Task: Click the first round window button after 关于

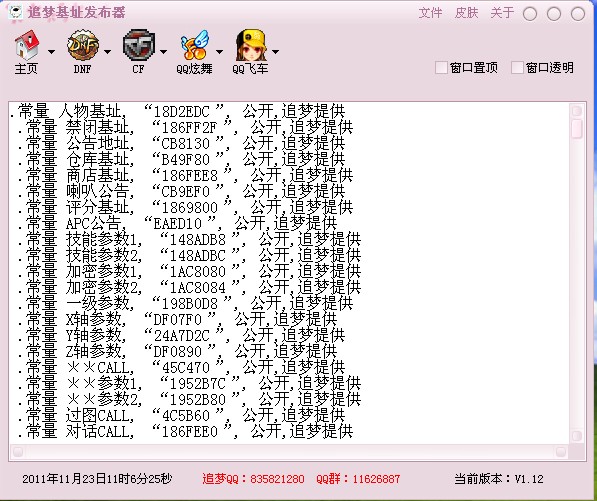Action: (530, 14)
